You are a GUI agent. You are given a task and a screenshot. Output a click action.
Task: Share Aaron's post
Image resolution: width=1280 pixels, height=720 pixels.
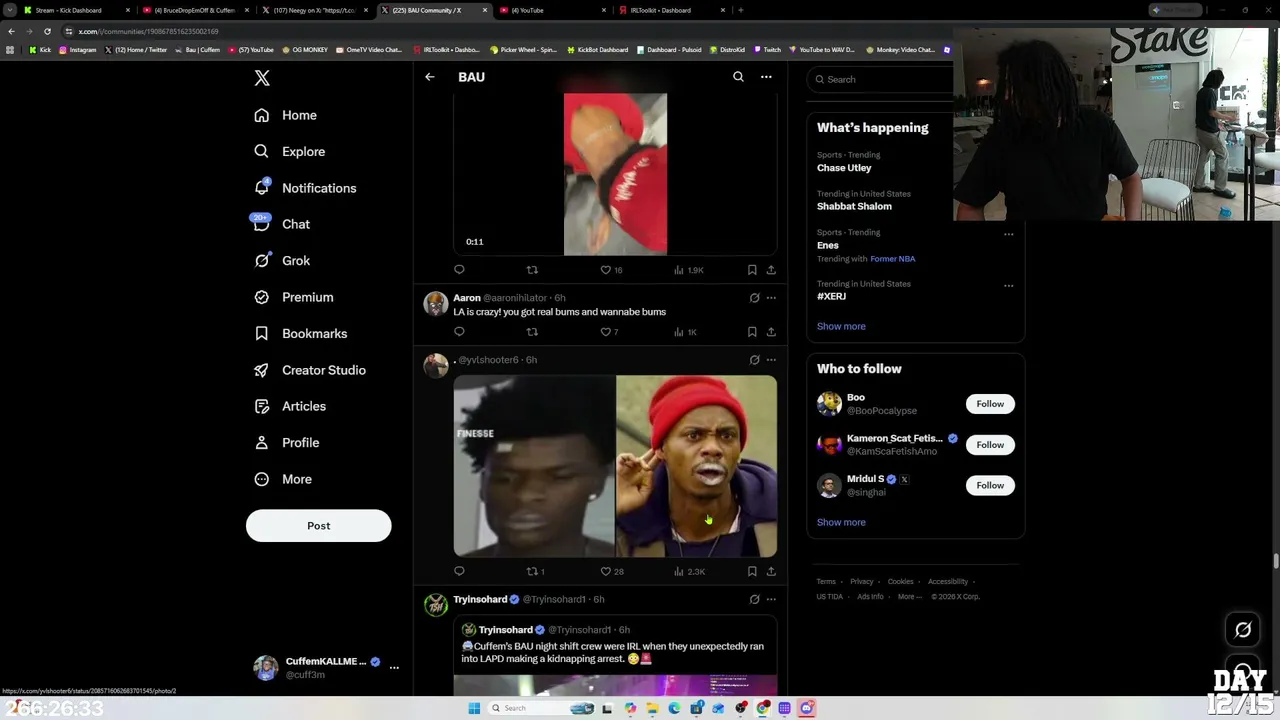click(771, 332)
